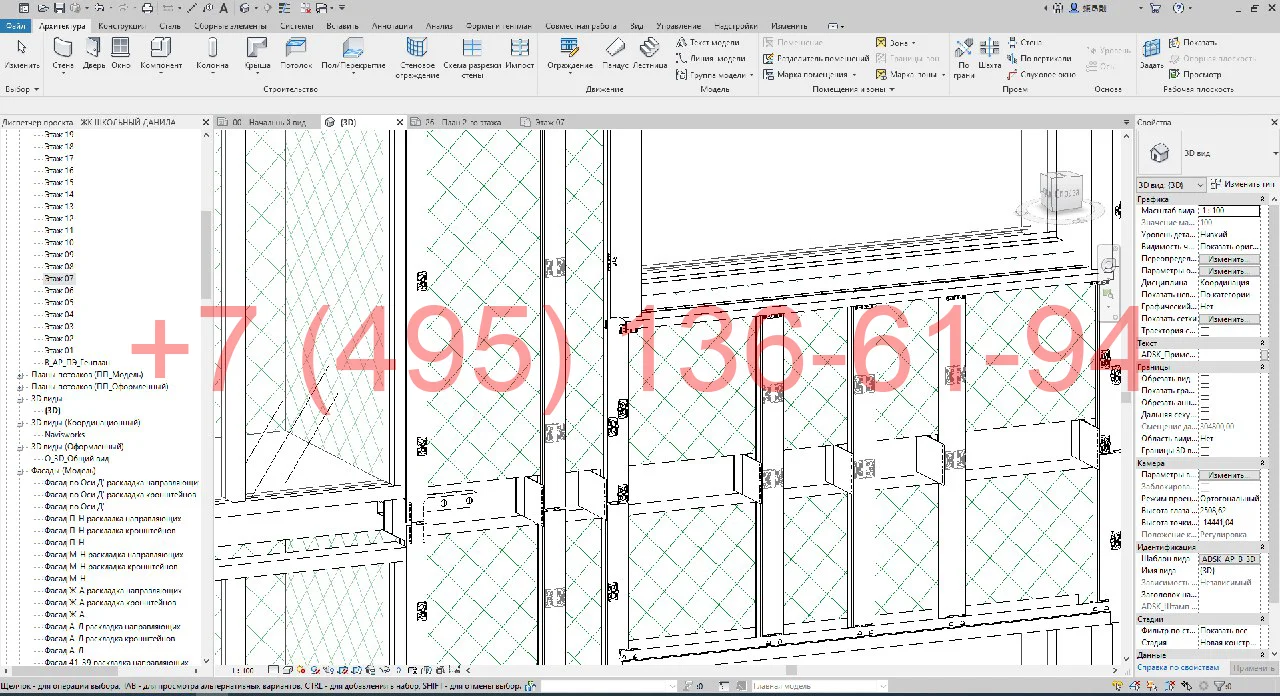This screenshot has width=1280, height=696.
Task: Activate the Изменить (Modify) arrow tool
Action: click(x=22, y=53)
